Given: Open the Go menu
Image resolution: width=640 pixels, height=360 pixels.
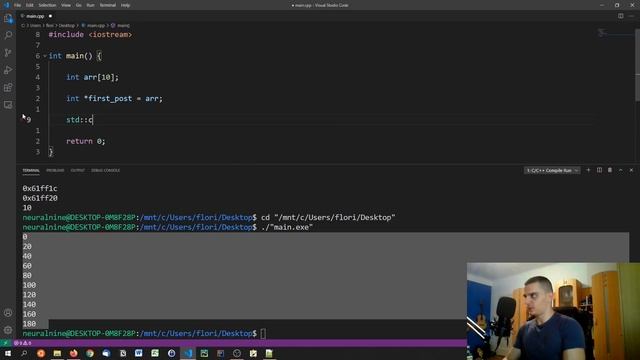Looking at the screenshot, I should pos(78,5).
